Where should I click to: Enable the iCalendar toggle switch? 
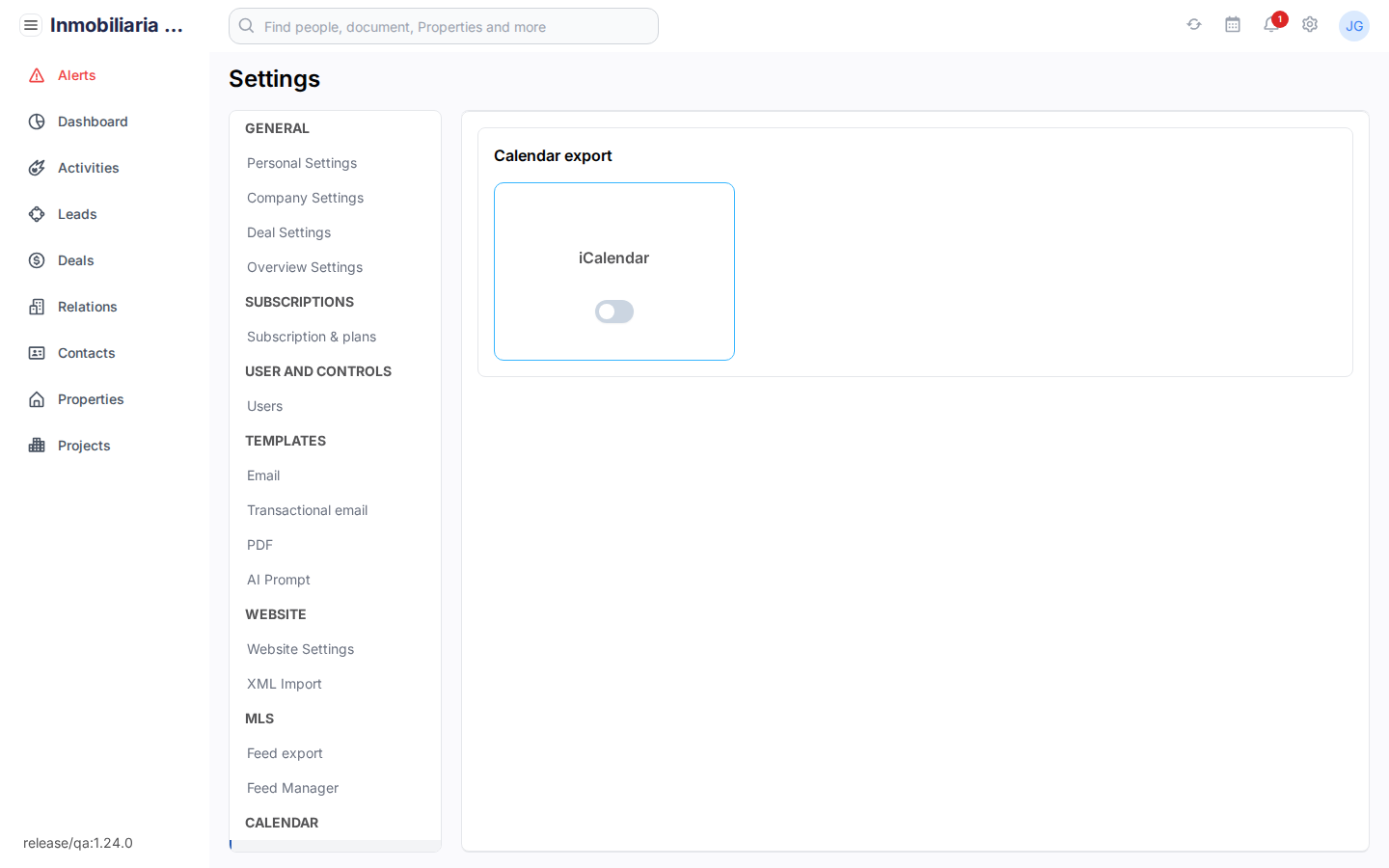click(x=614, y=312)
